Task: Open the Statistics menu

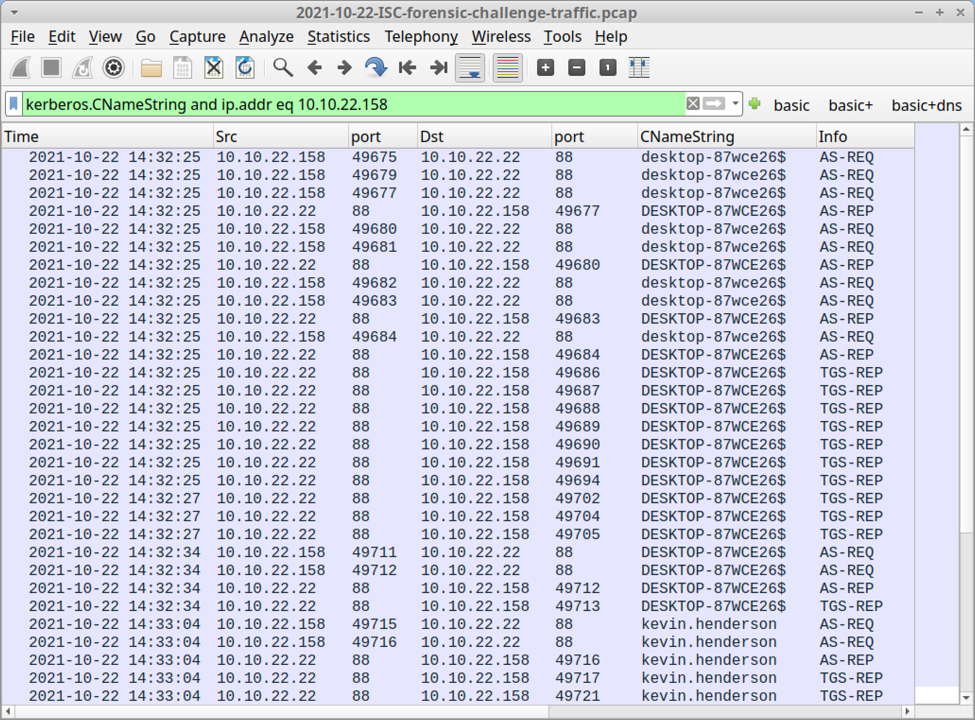Action: 338,36
